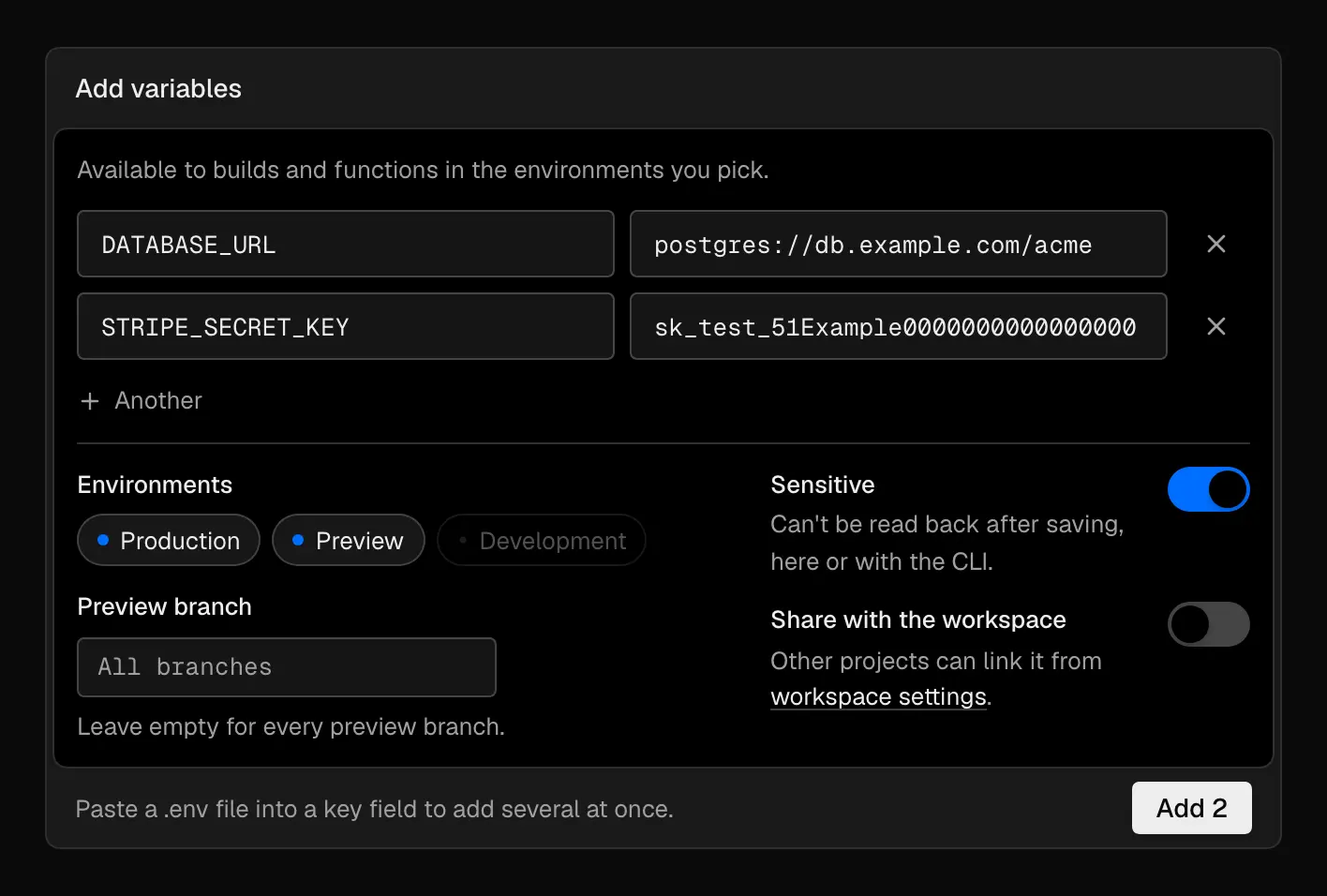Deselect the Preview environment chip
The image size is (1327, 896).
(x=349, y=540)
